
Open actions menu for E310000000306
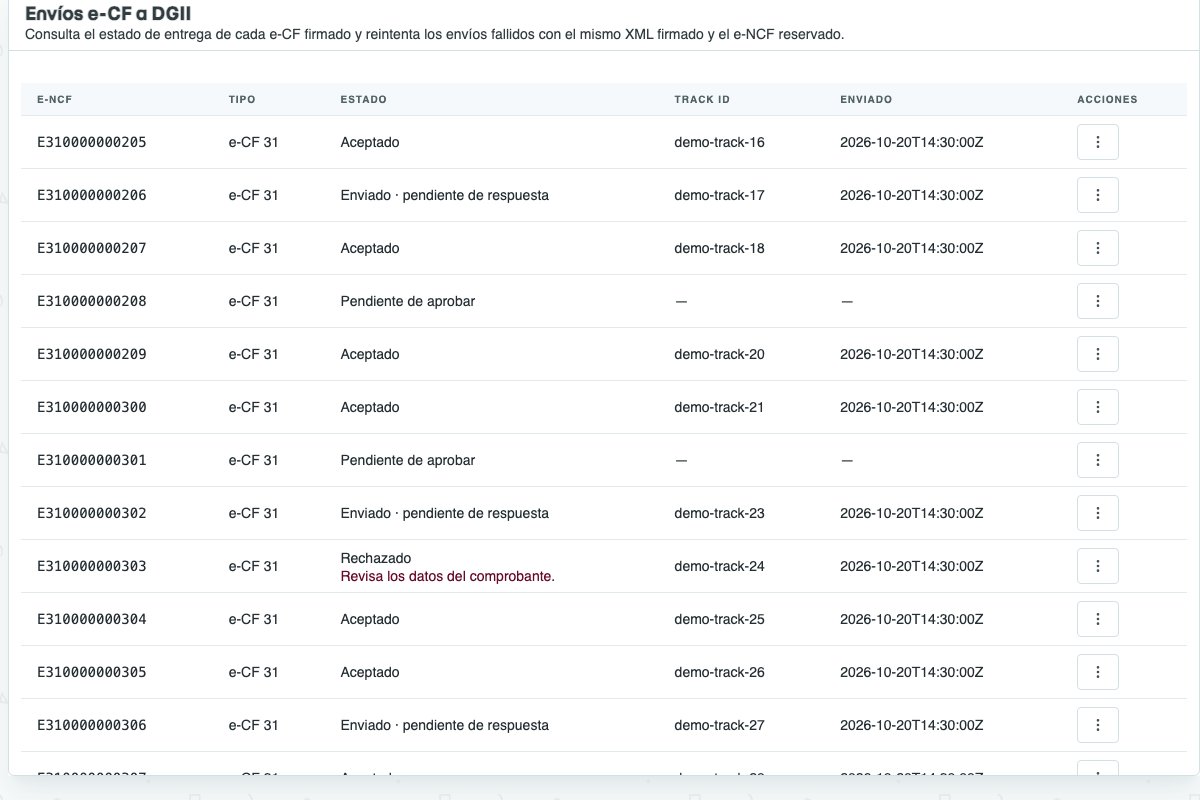1097,725
